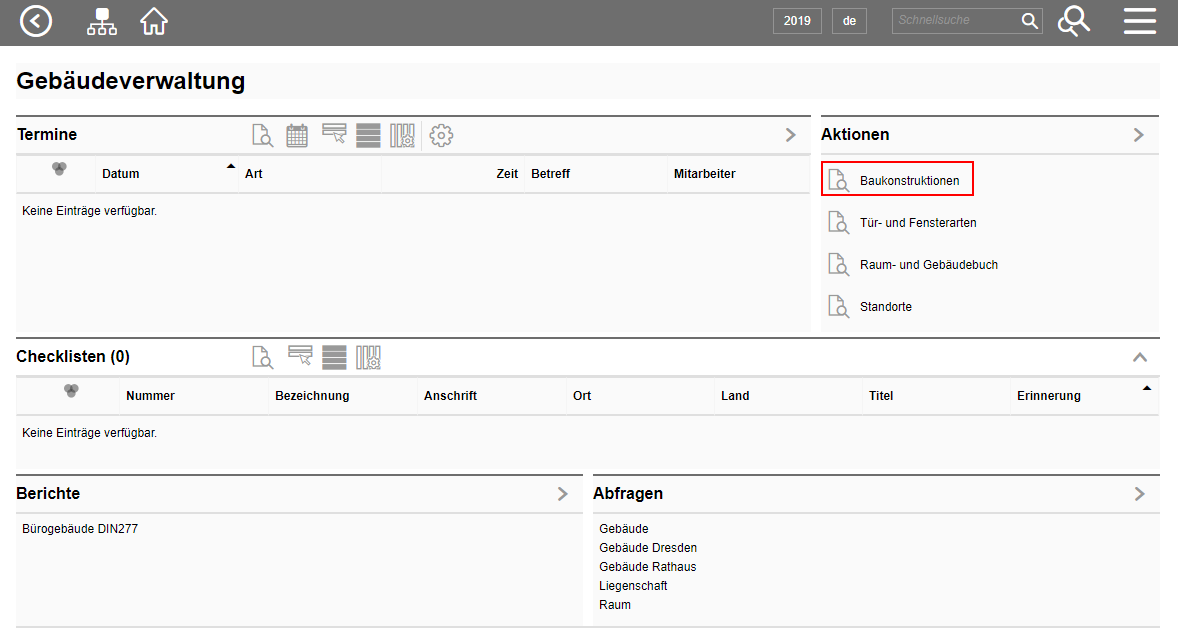
Task: Open the sitemap hierarchy icon
Action: coord(101,21)
